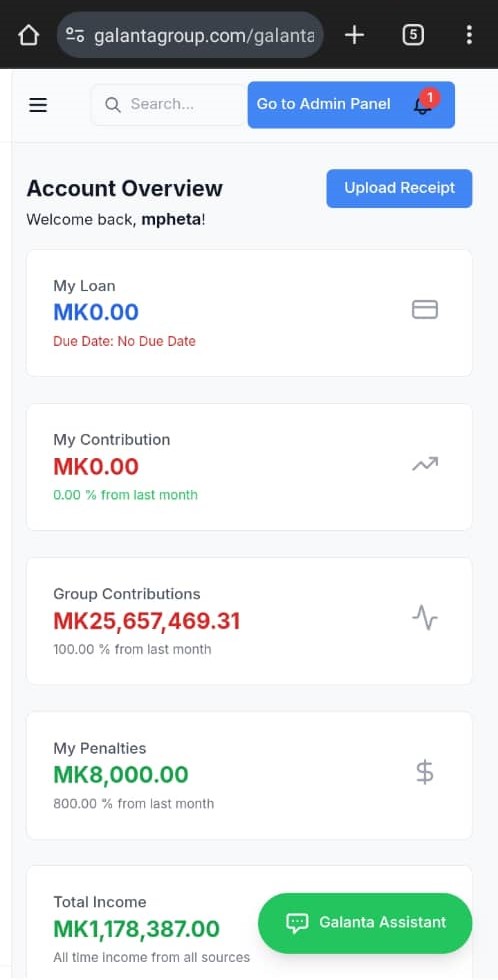Click the notification bell icon
This screenshot has height=980, width=498.
tap(423, 105)
